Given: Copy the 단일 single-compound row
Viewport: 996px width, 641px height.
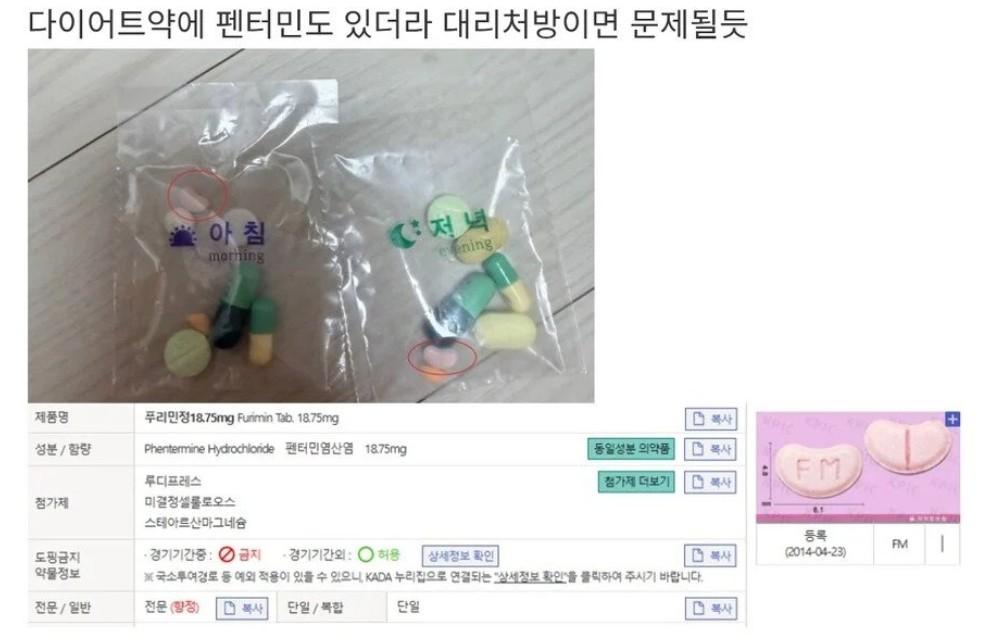Looking at the screenshot, I should [x=711, y=608].
